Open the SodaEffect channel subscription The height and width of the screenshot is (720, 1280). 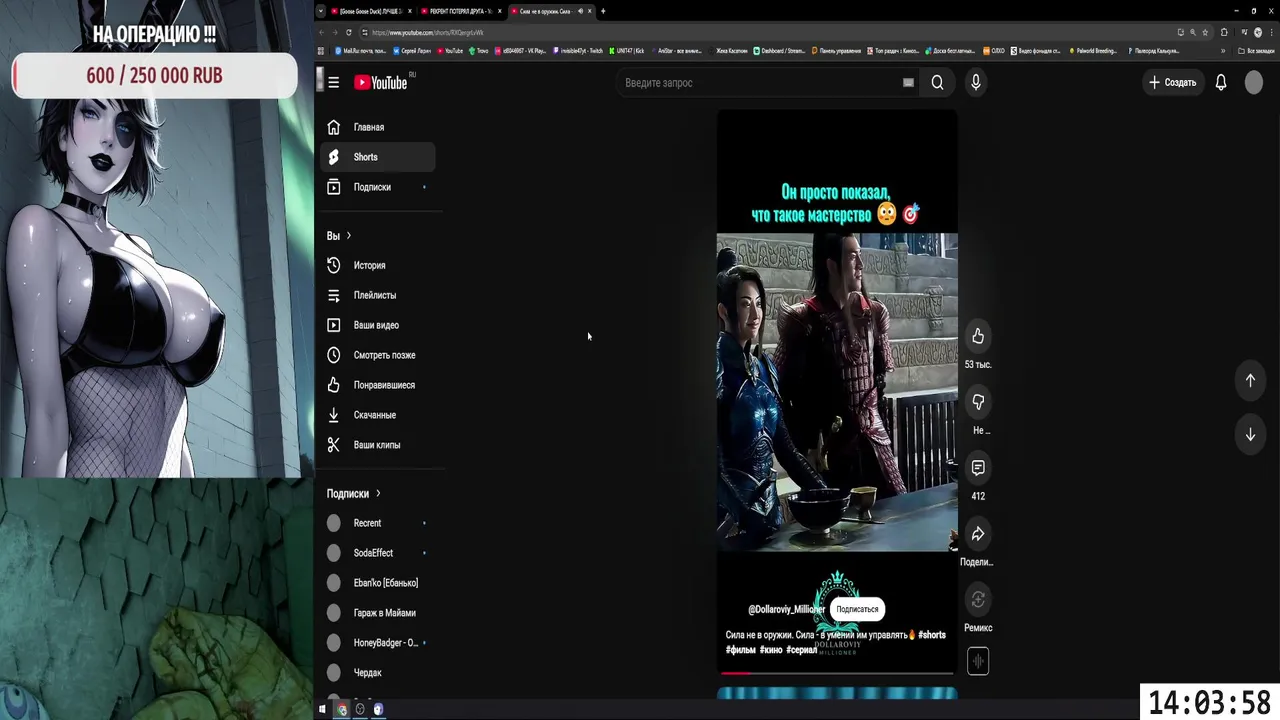click(377, 553)
